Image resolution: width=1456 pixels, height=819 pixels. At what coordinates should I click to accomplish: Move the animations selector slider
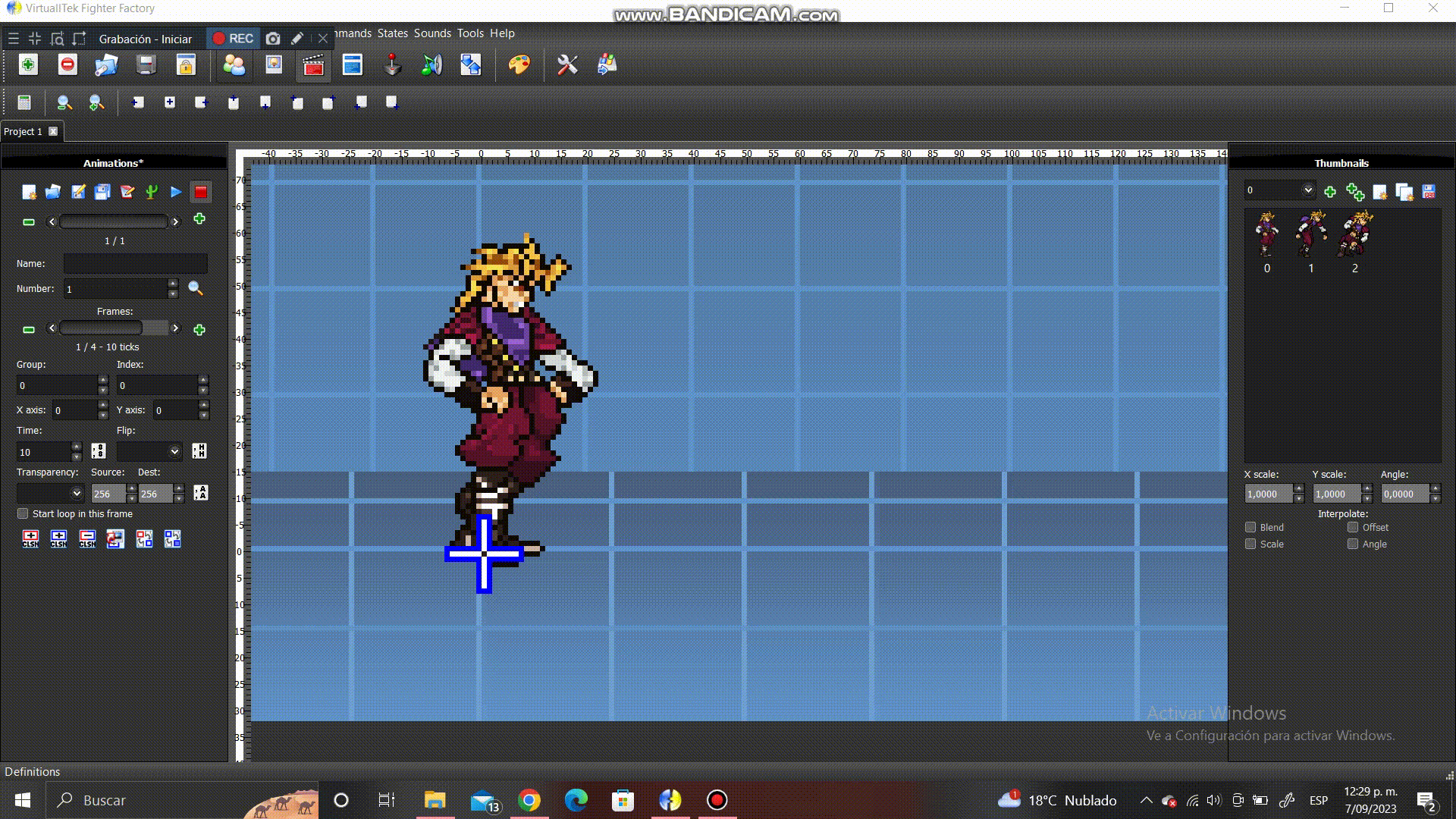(113, 221)
